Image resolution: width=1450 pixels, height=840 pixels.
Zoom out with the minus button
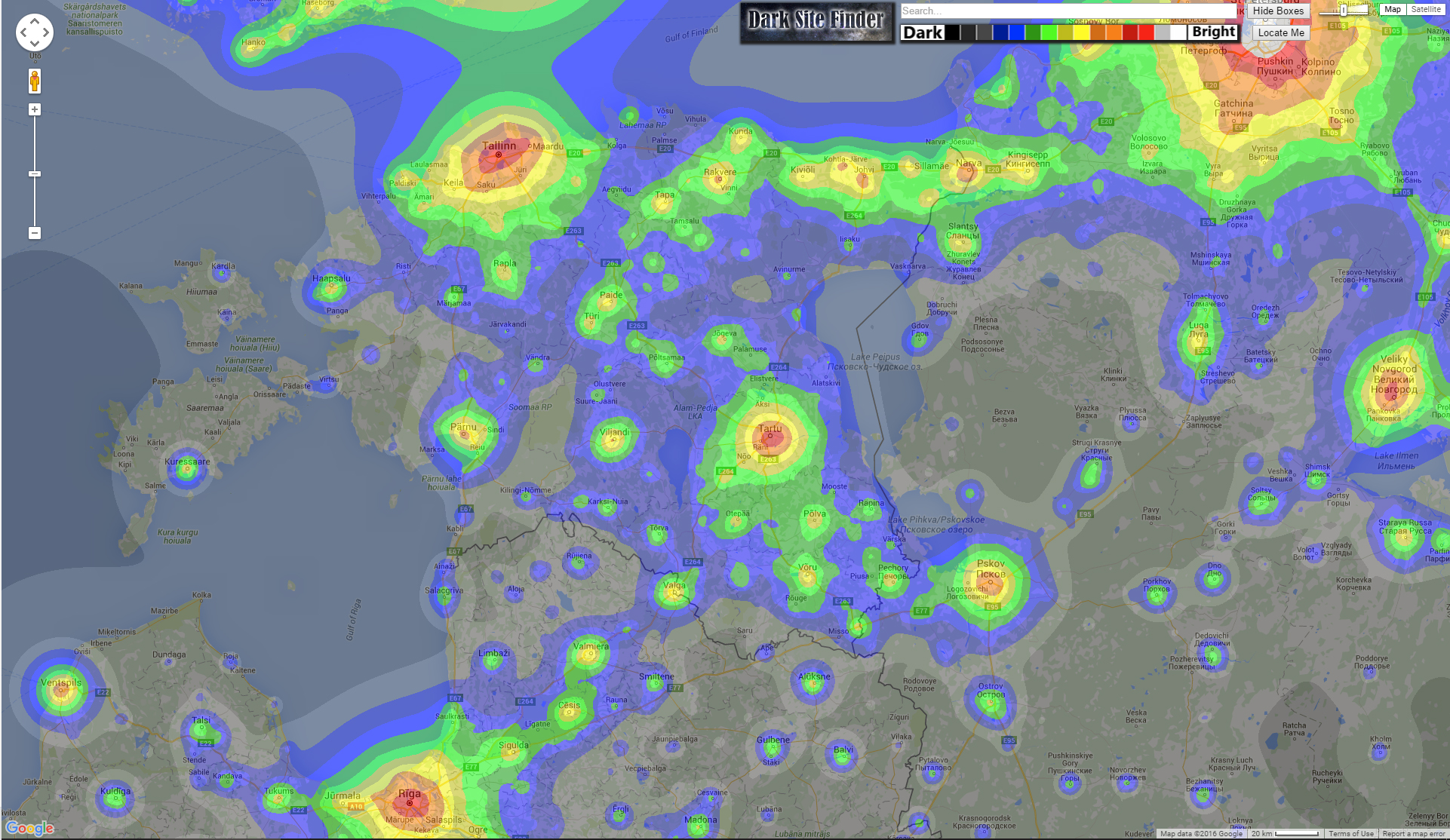pos(35,233)
